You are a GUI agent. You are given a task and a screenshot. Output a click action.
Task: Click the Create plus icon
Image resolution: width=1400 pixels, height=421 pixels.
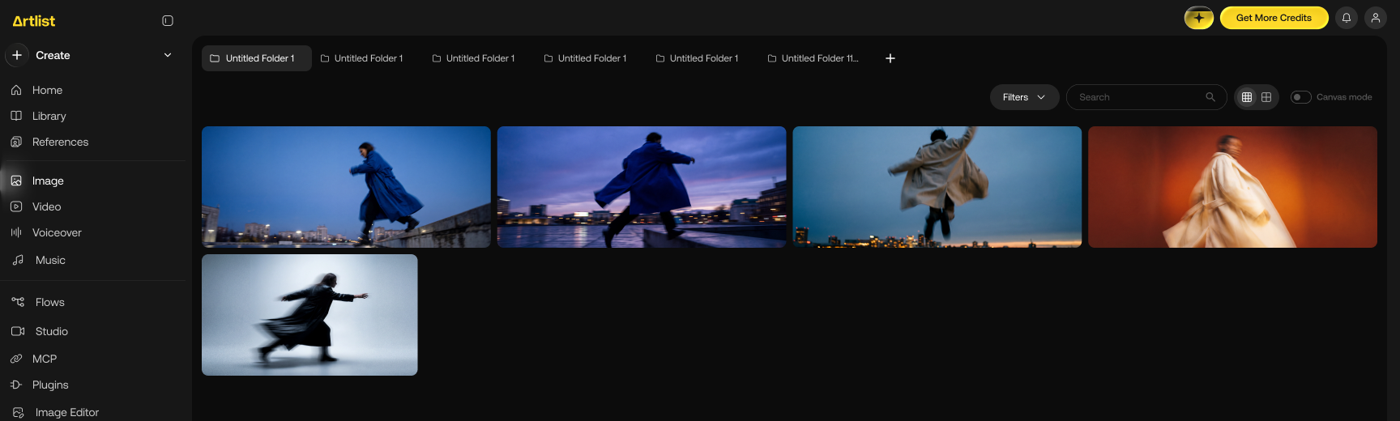[x=17, y=55]
